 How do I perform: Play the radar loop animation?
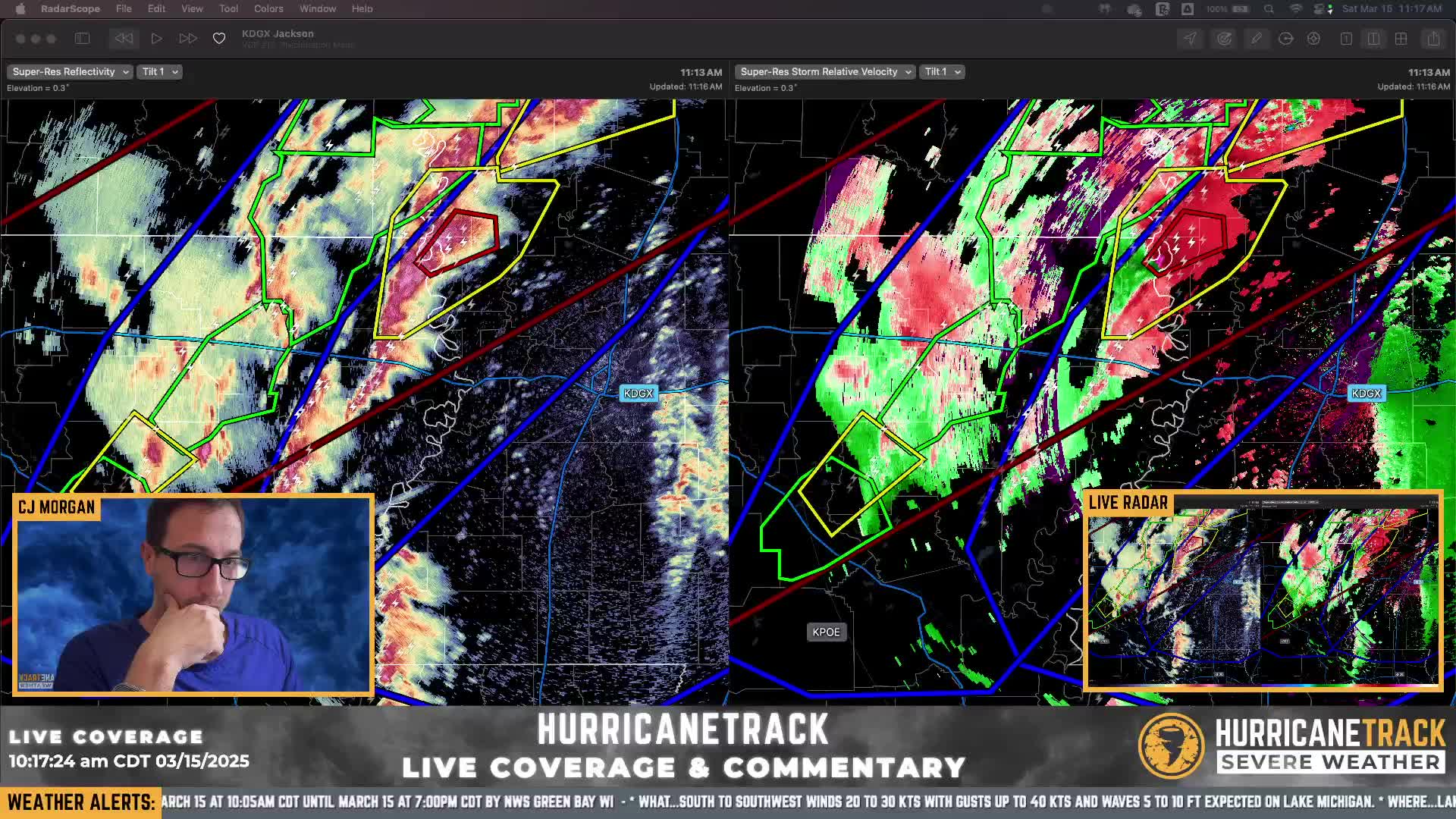pyautogui.click(x=156, y=39)
